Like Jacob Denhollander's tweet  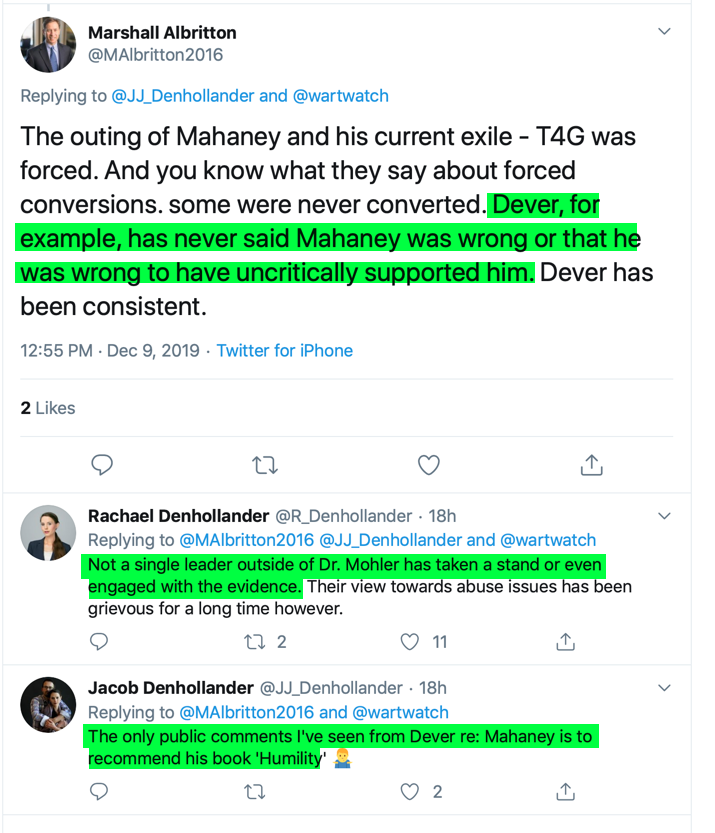pyautogui.click(x=410, y=792)
